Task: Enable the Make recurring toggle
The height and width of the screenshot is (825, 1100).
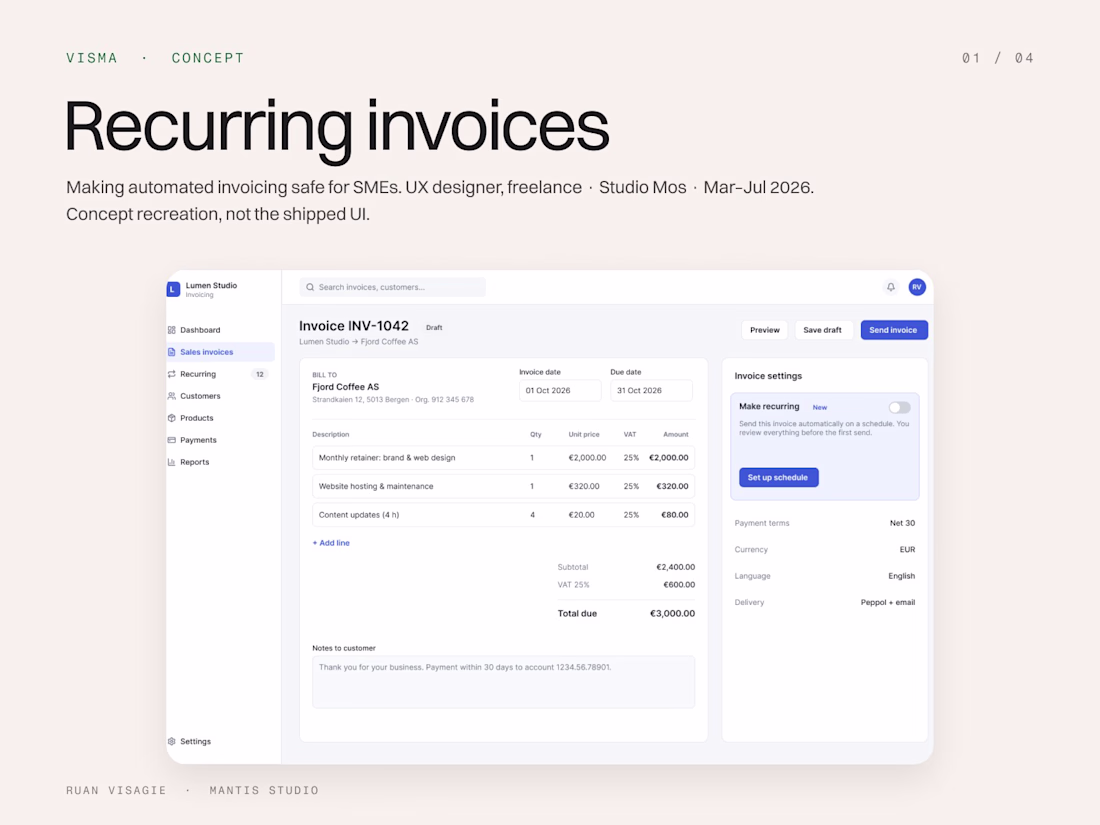Action: [899, 408]
